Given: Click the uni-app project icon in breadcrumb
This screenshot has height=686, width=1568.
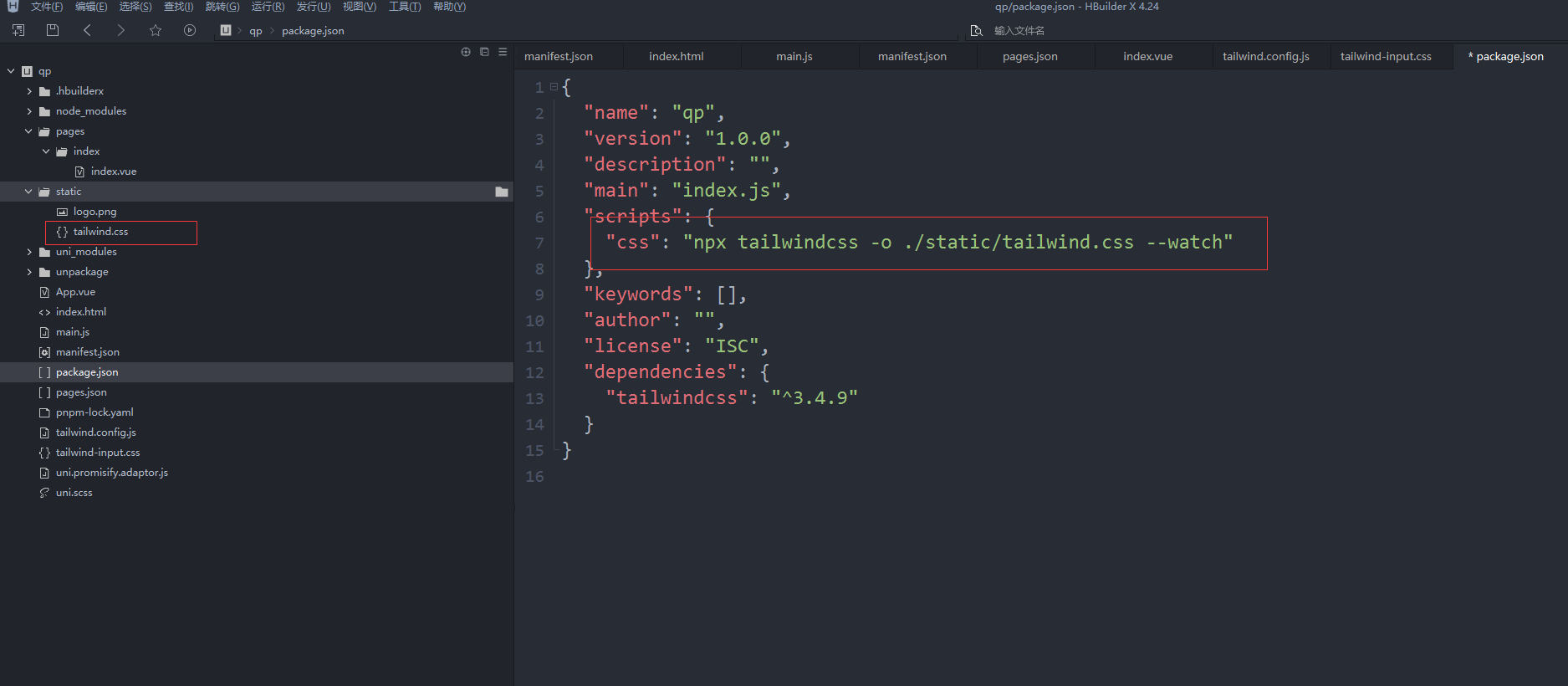Looking at the screenshot, I should point(226,30).
